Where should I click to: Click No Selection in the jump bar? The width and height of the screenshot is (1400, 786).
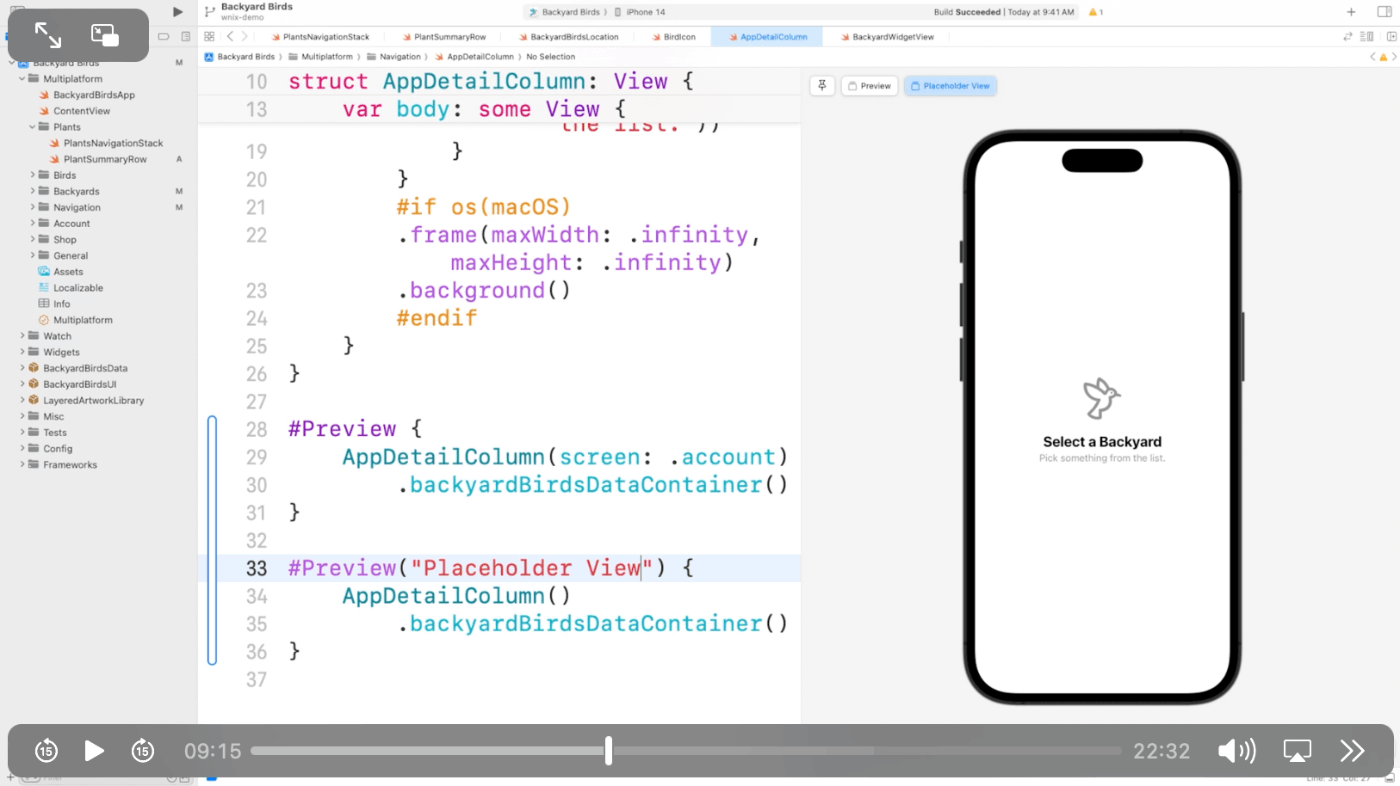point(551,57)
